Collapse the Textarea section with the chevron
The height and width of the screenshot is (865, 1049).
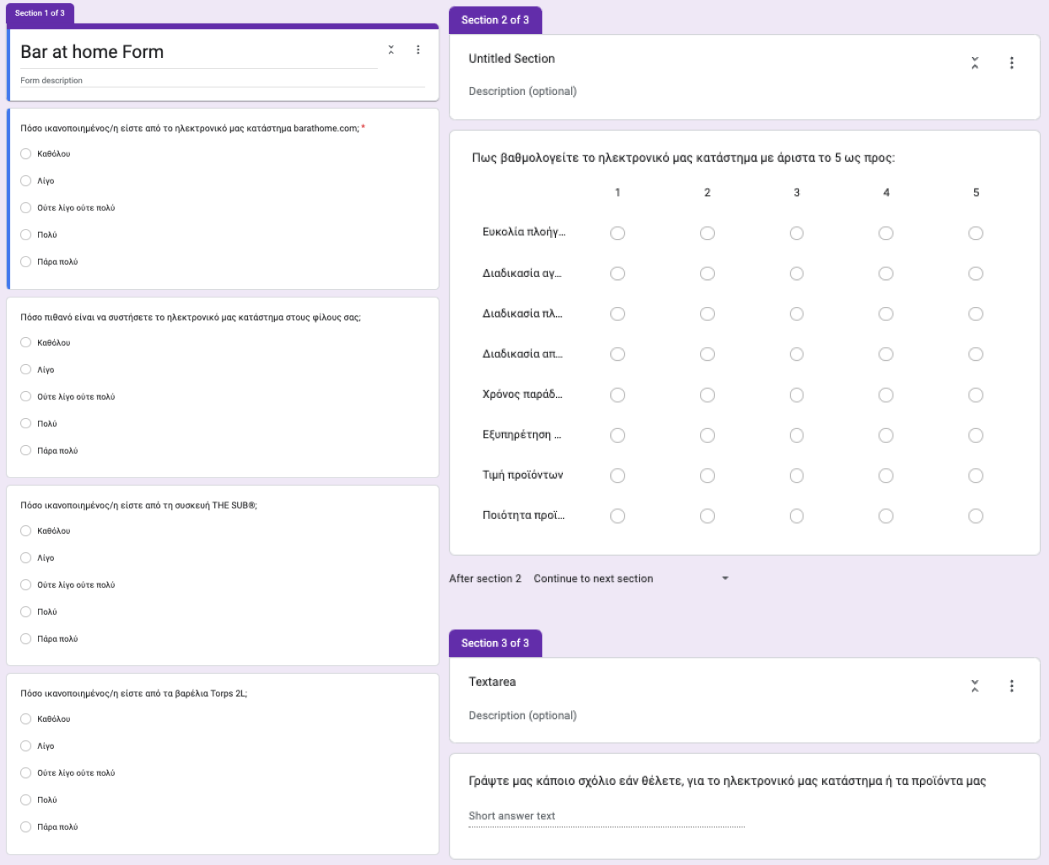pyautogui.click(x=975, y=686)
